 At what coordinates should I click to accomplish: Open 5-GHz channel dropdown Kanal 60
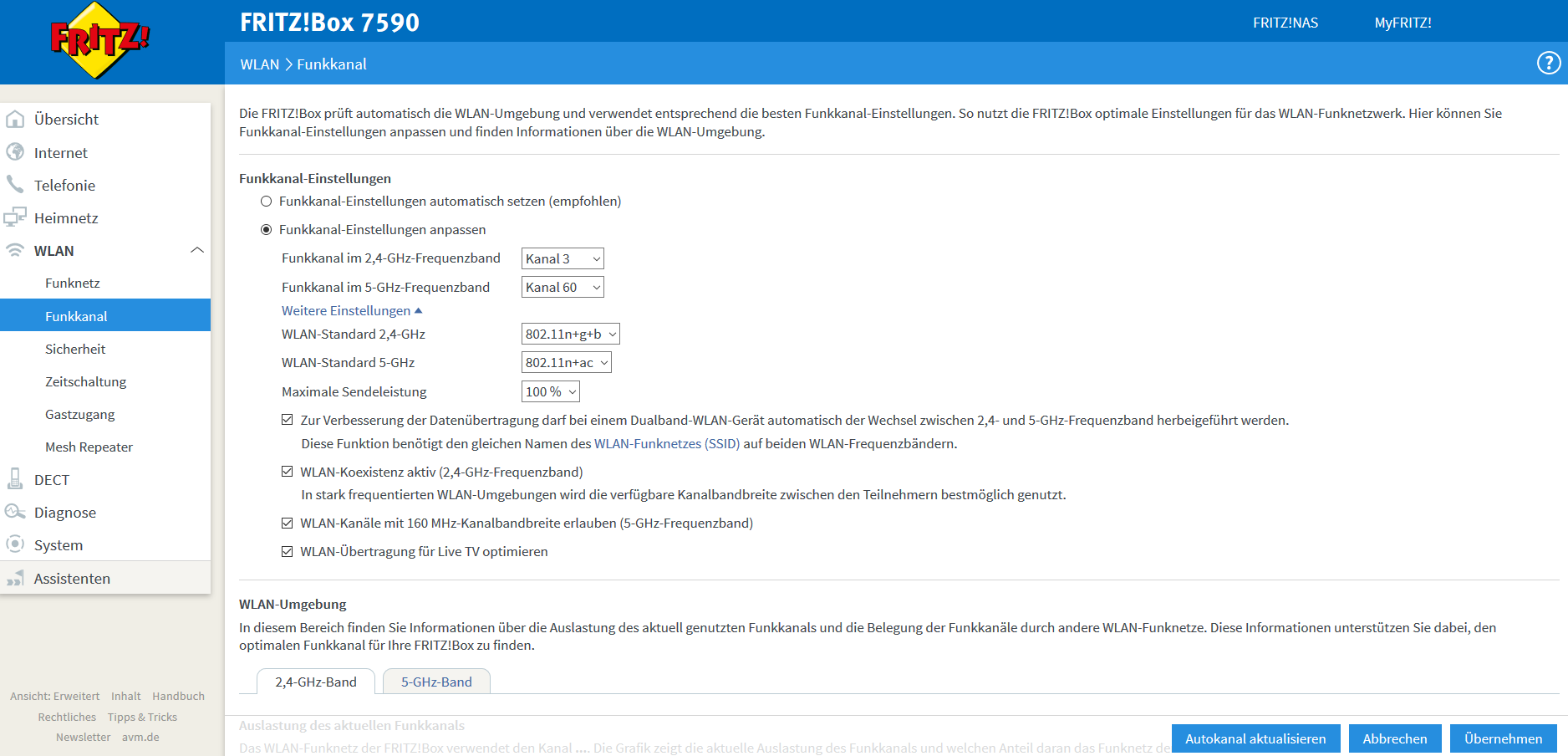563,288
